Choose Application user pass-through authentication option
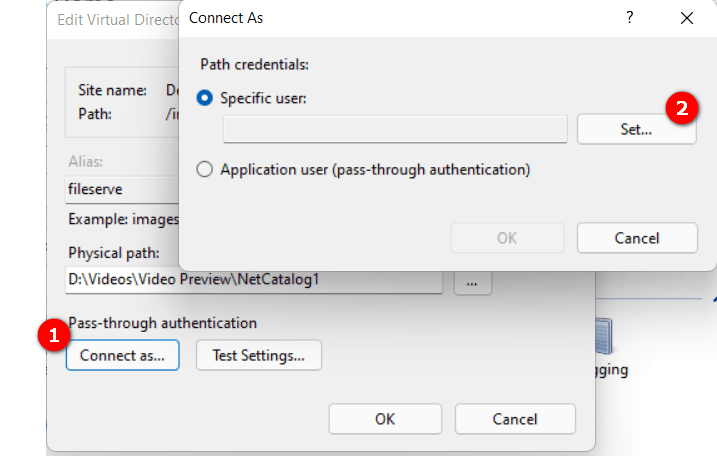The height and width of the screenshot is (456, 717). click(x=206, y=170)
